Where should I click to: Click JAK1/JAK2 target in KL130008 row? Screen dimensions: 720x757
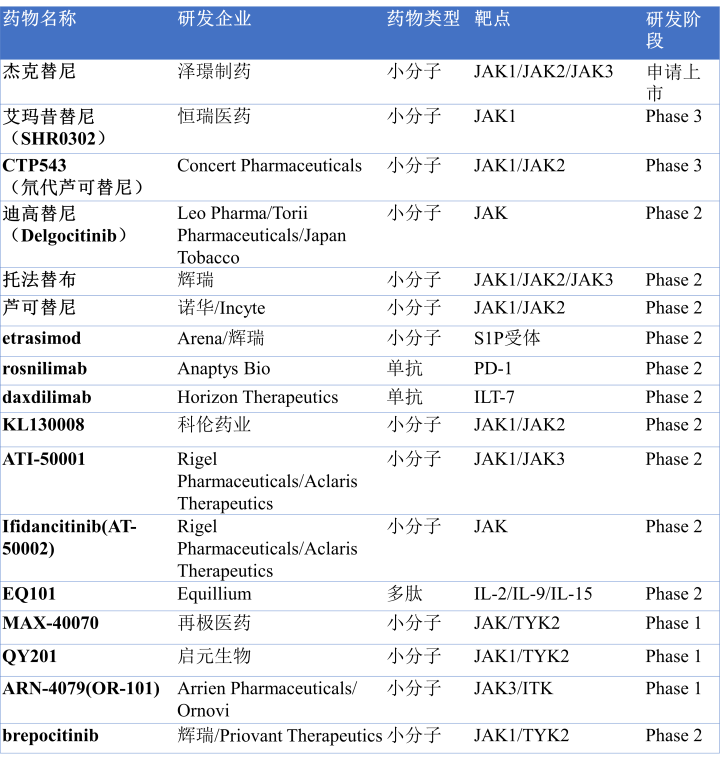point(519,425)
